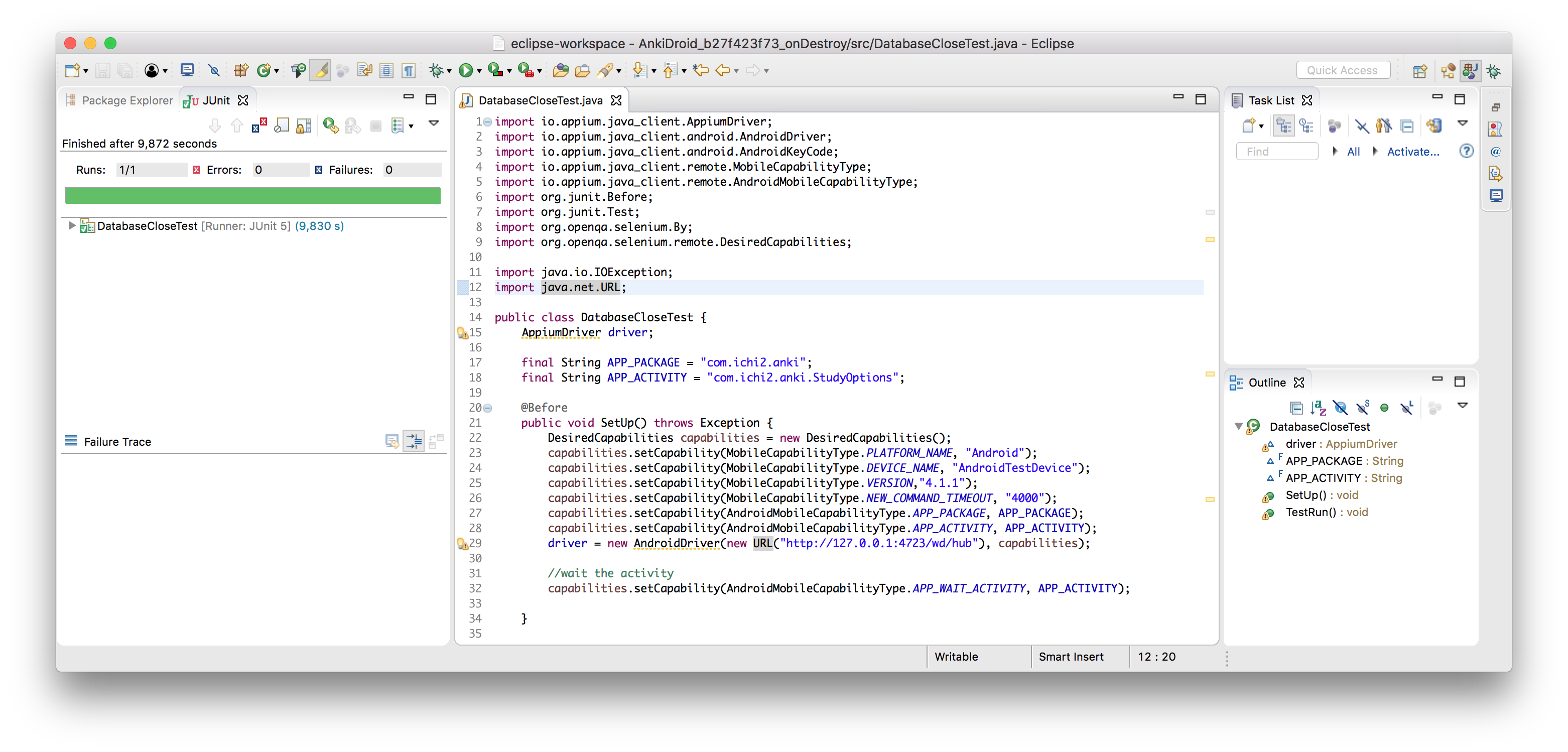This screenshot has height=752, width=1568.
Task: Click the All filter link in Task List
Action: click(x=1353, y=152)
